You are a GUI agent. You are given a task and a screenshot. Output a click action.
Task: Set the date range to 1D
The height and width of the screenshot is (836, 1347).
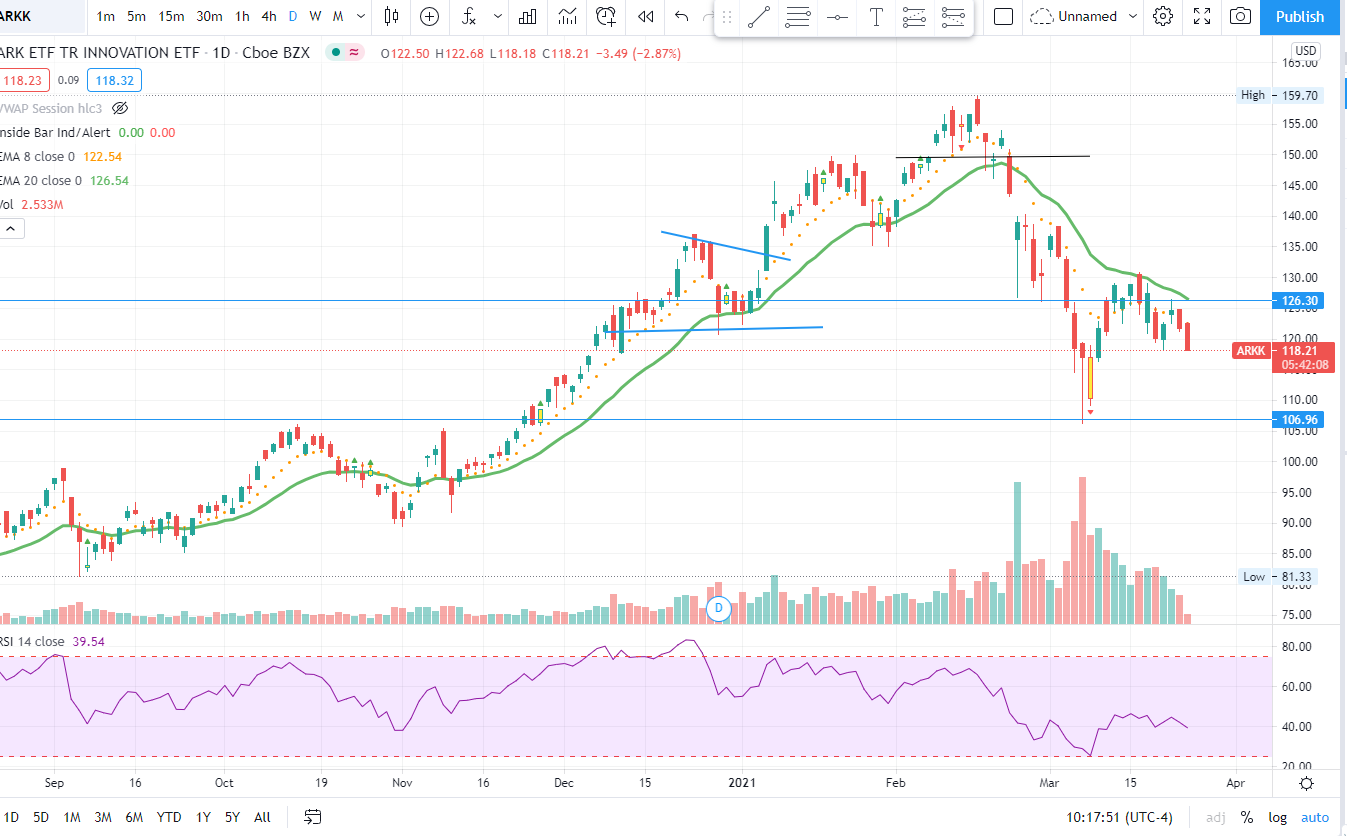11,817
